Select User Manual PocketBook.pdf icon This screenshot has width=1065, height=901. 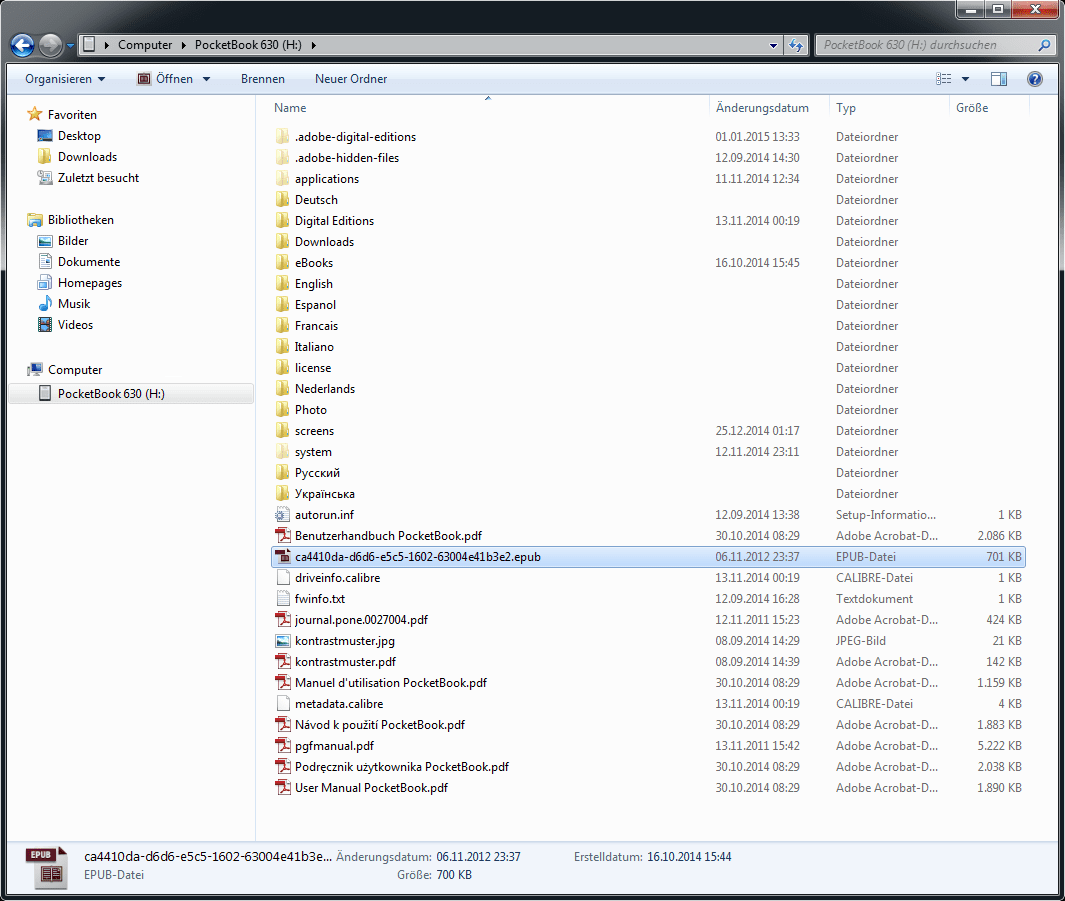(283, 788)
